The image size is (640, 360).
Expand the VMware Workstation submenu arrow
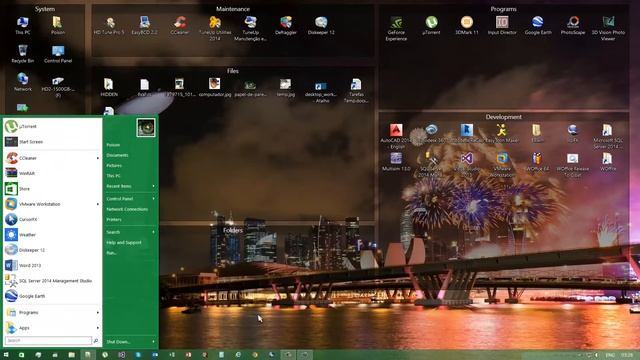point(98,204)
